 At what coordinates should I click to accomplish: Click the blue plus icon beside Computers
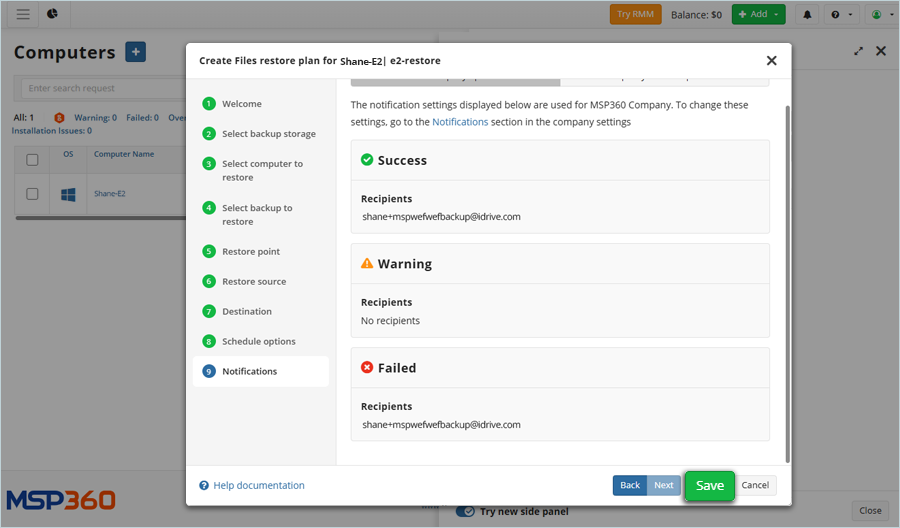point(136,52)
